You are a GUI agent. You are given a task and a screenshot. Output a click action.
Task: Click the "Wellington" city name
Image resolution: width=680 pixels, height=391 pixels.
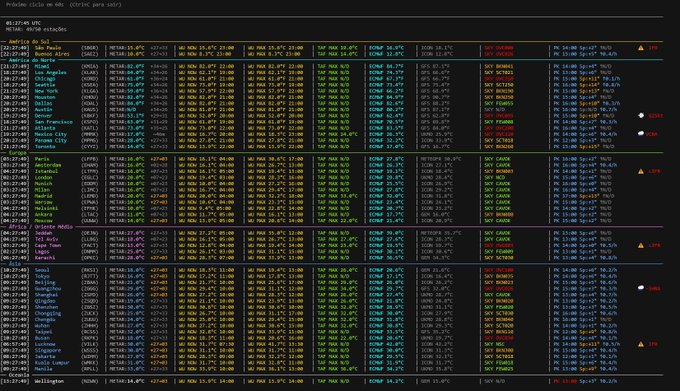pos(49,381)
